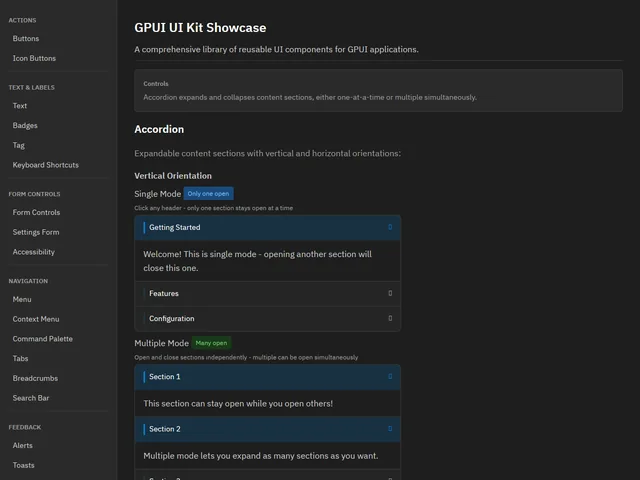
Task: Click 'This section can stay open' text
Action: click(238, 404)
